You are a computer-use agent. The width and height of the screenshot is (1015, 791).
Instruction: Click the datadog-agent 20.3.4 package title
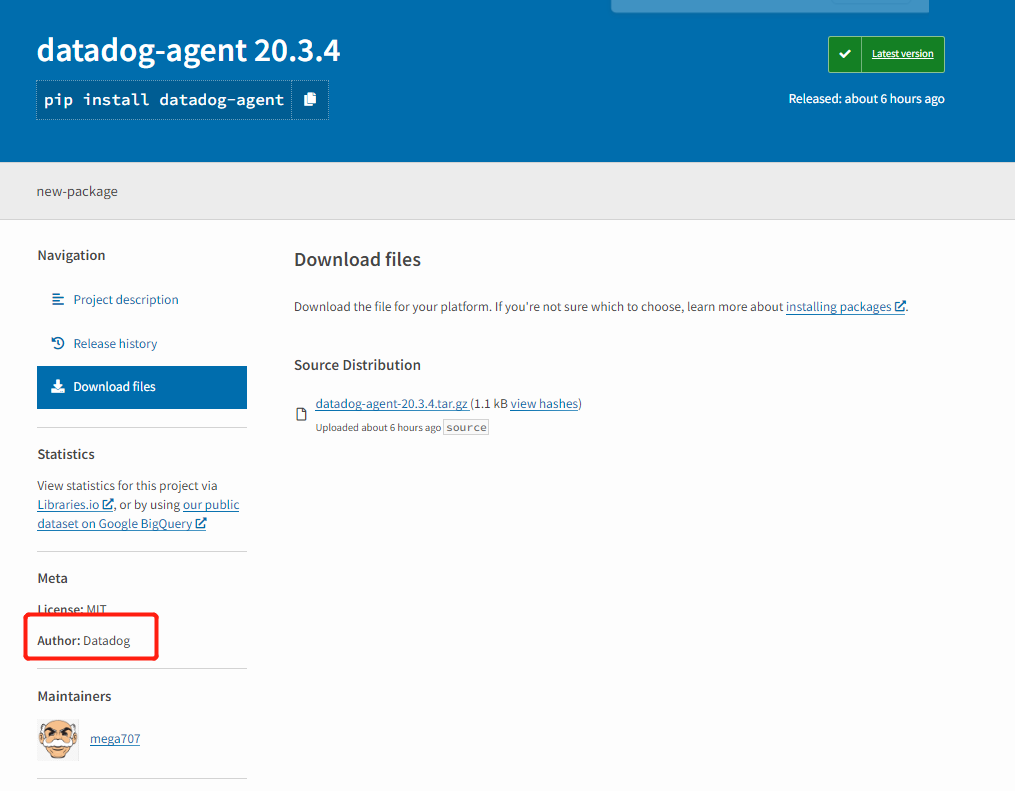coord(188,50)
